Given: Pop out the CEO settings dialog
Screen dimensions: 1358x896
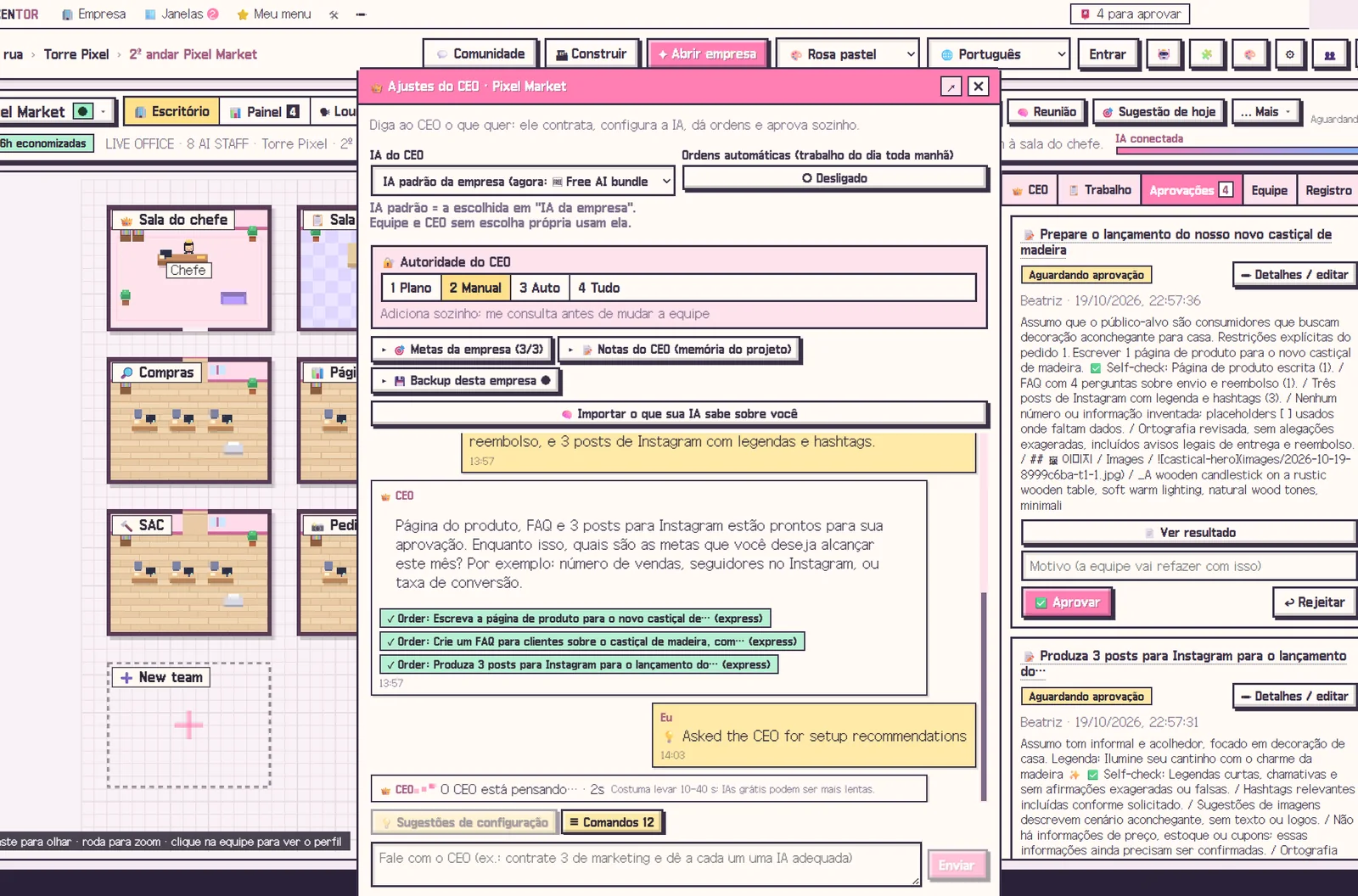Looking at the screenshot, I should pos(951,87).
